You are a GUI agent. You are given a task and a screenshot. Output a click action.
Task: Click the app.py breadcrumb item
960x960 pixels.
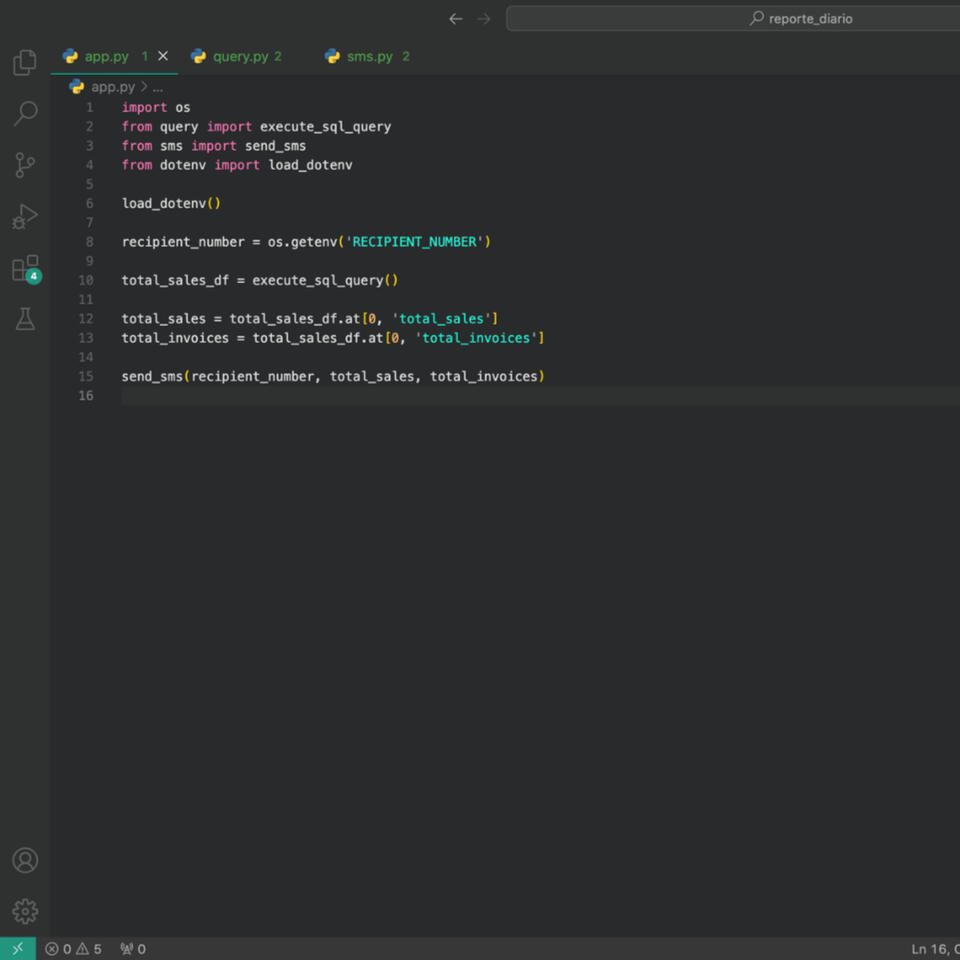(112, 87)
